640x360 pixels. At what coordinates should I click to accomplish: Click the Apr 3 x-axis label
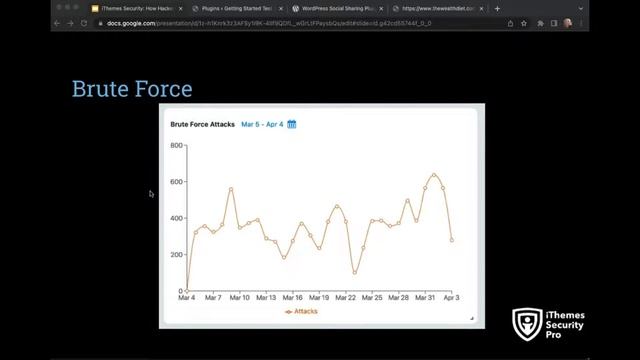tap(451, 298)
